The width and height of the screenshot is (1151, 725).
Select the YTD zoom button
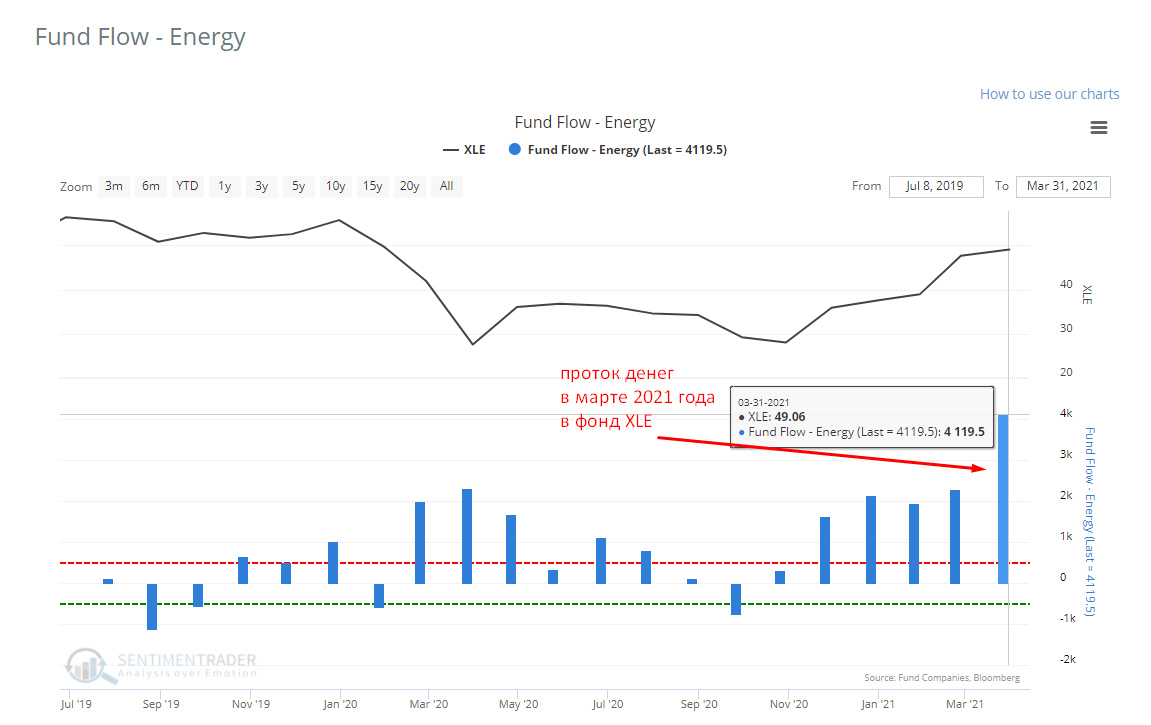(x=187, y=186)
